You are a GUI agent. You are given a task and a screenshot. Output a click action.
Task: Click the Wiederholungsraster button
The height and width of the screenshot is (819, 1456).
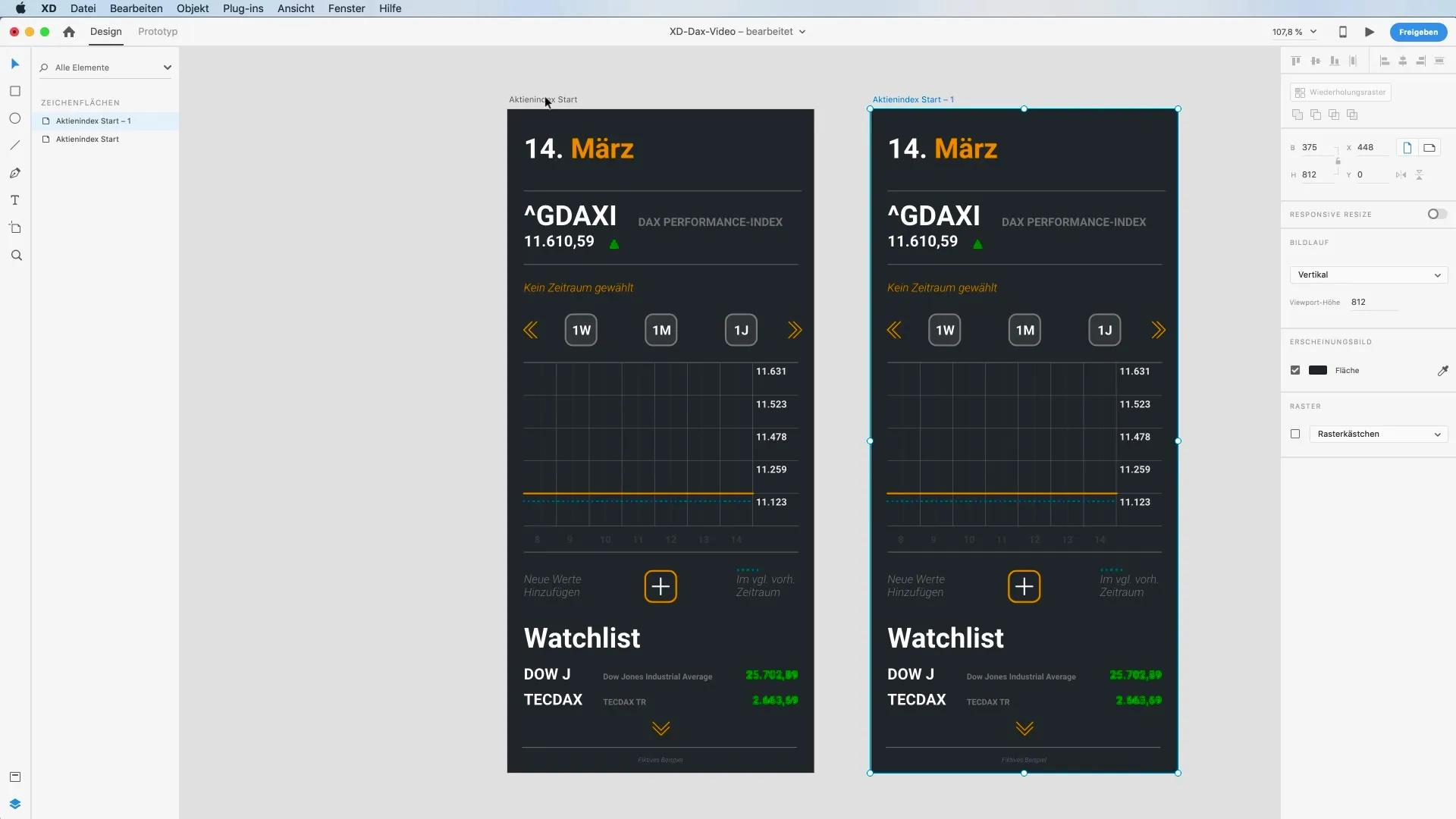point(1341,93)
